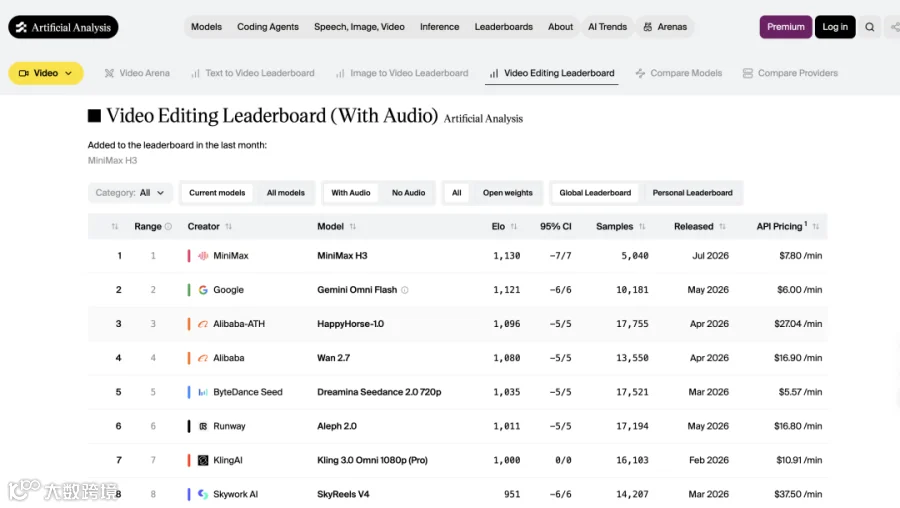Screen dimensions: 900x508
Task: Go to the Video Arena tab
Action: coord(137,73)
